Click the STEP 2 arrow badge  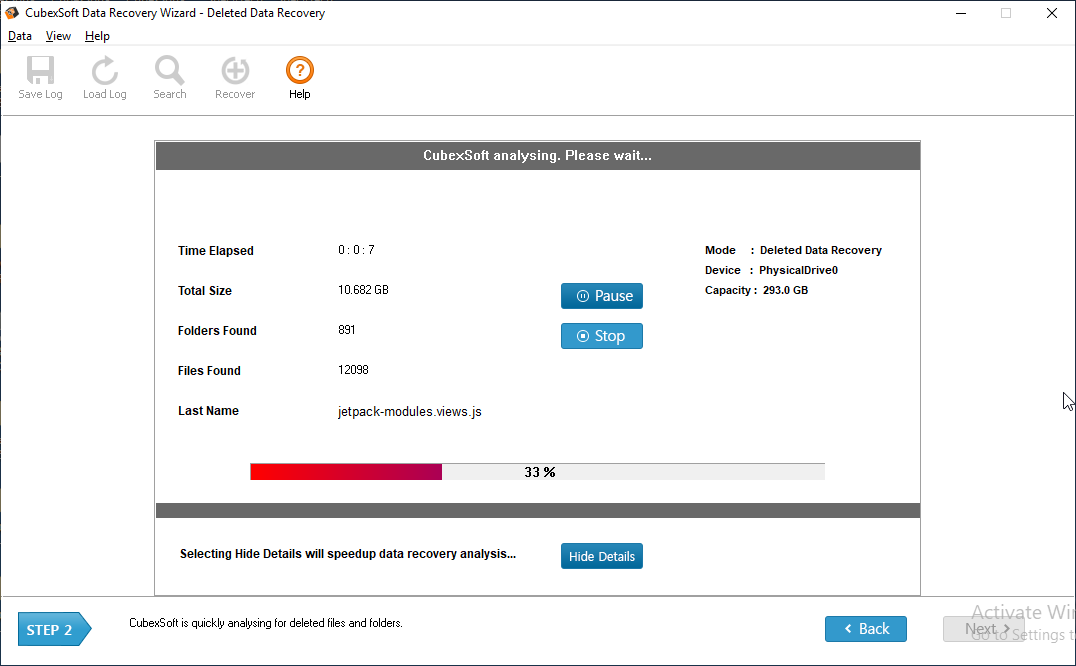[54, 630]
